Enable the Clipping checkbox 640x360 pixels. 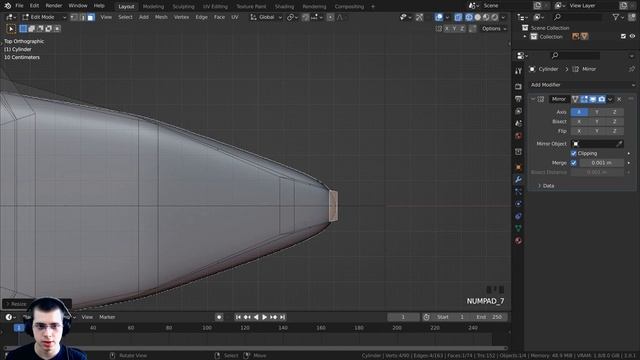click(573, 153)
